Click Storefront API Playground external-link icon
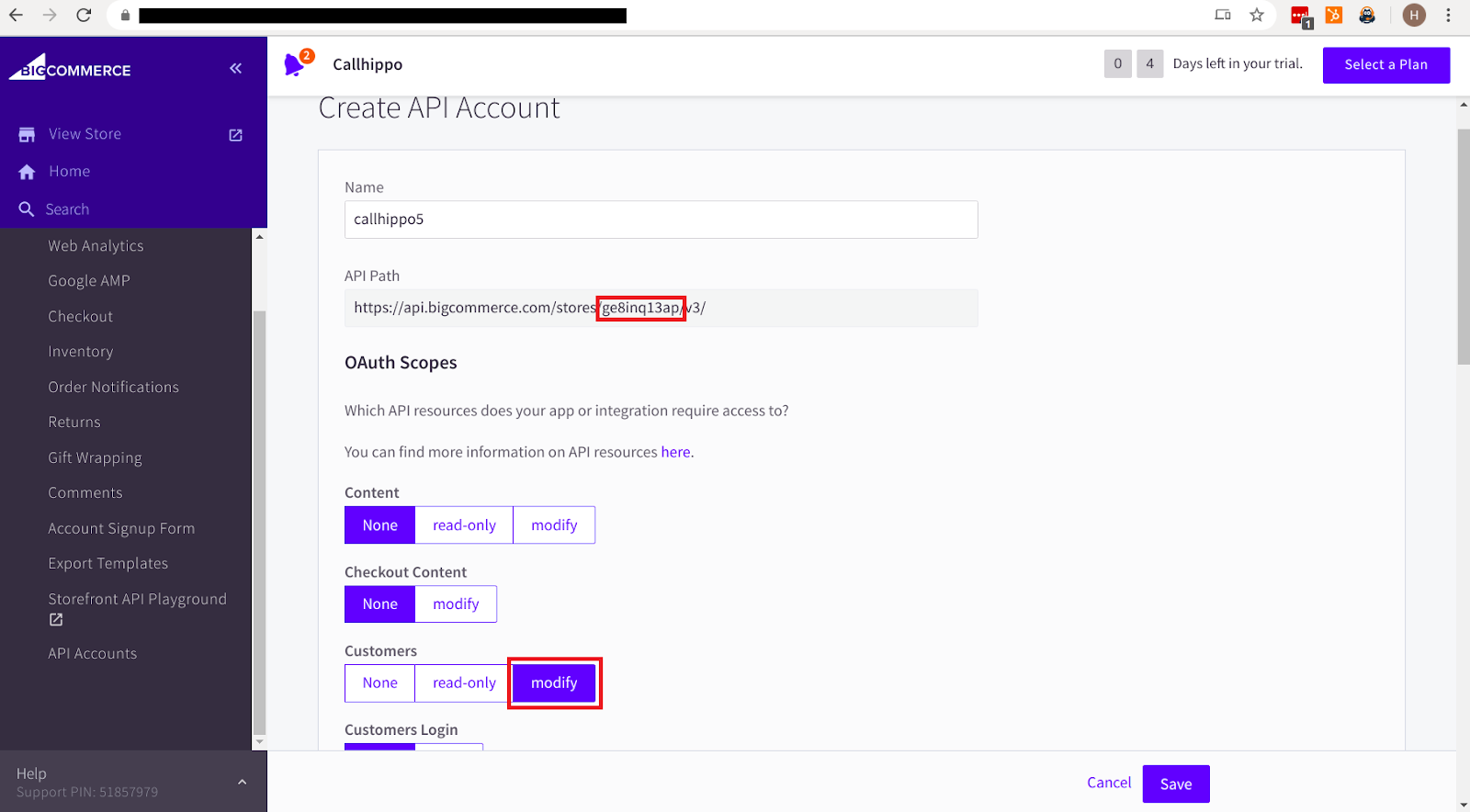Viewport: 1470px width, 812px height. tap(56, 620)
